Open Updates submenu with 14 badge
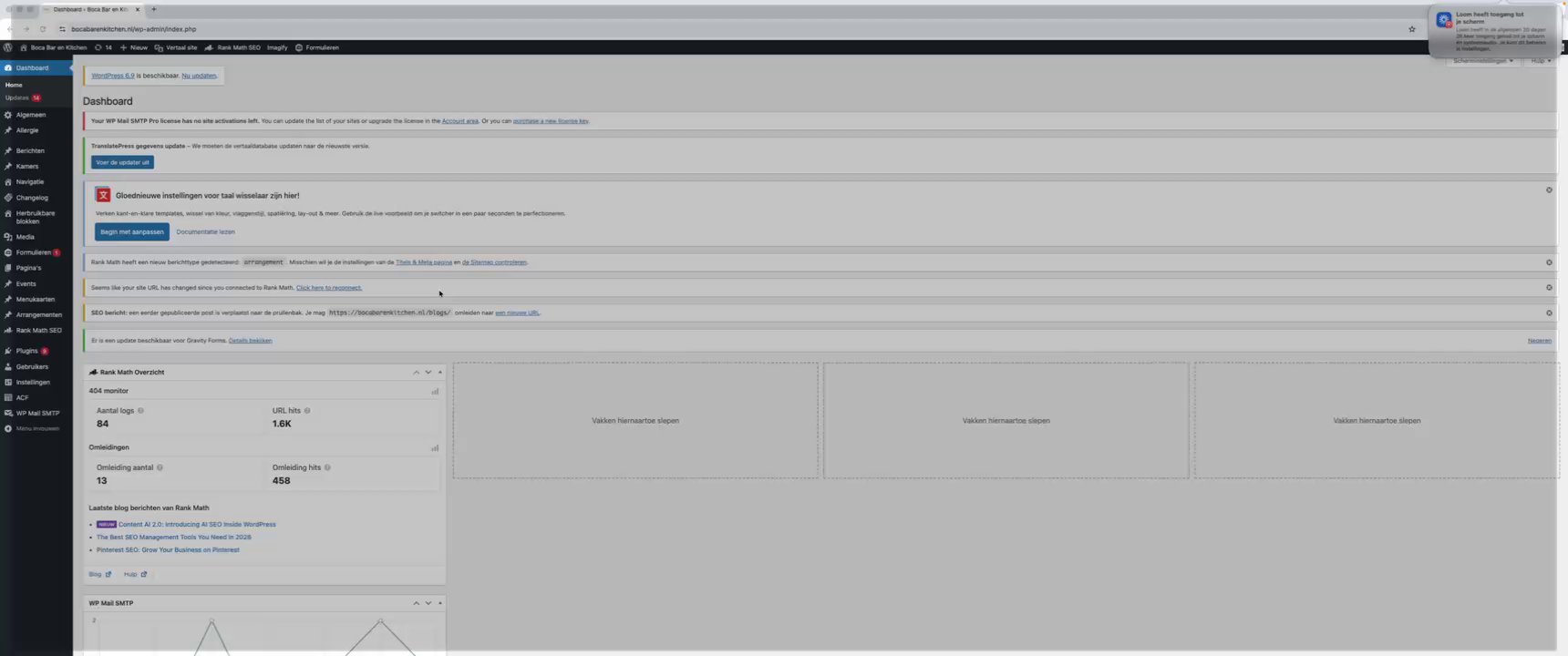The image size is (1568, 656). [23, 97]
